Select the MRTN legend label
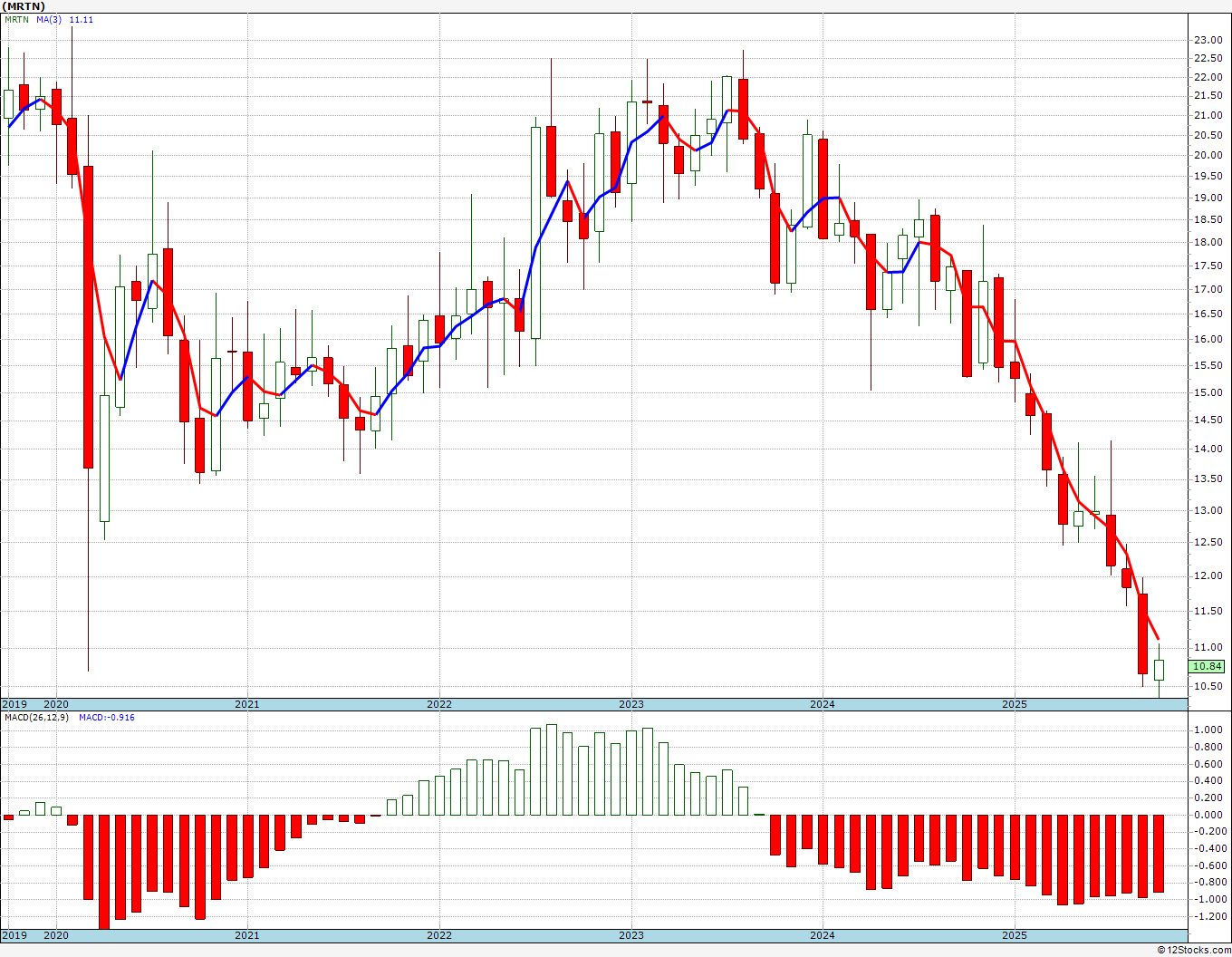This screenshot has width=1232, height=957. (15, 20)
